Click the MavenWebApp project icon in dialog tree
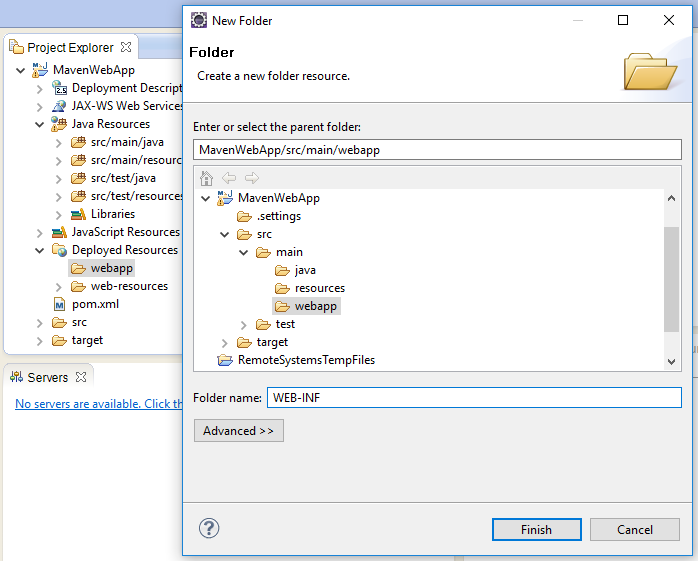This screenshot has width=698, height=561. 225,198
